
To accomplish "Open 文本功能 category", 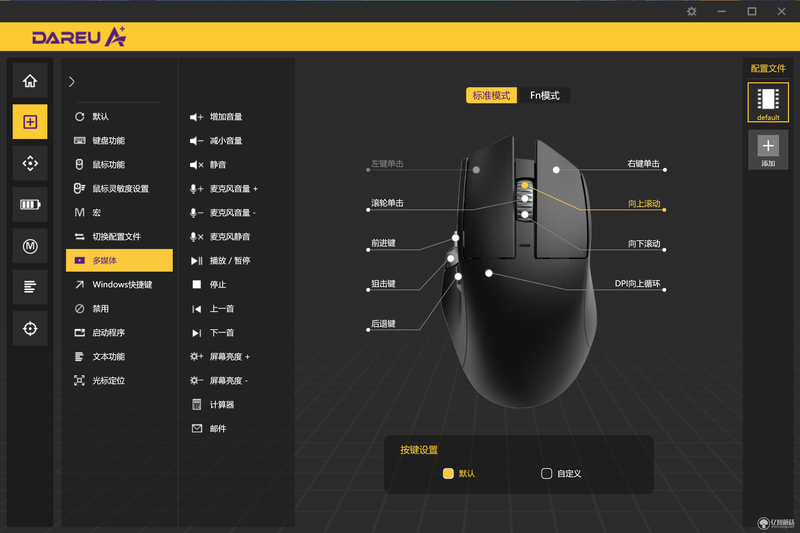I will coord(119,357).
